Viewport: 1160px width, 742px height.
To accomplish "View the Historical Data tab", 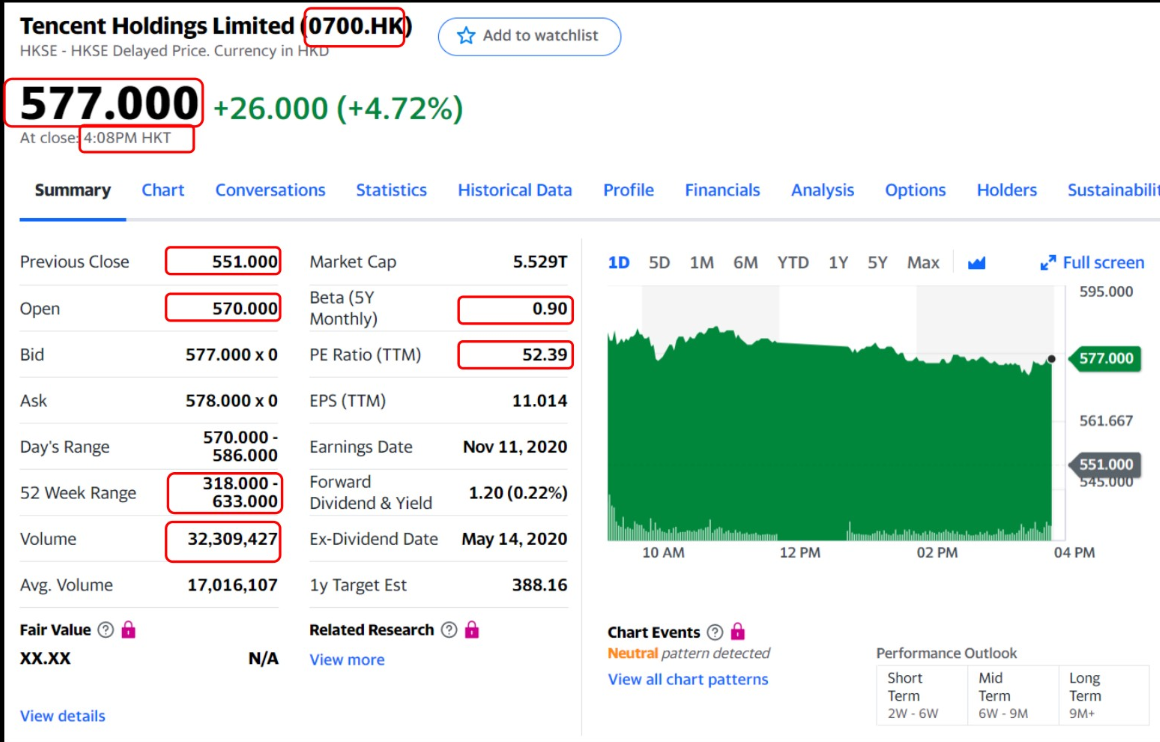I will click(x=515, y=190).
